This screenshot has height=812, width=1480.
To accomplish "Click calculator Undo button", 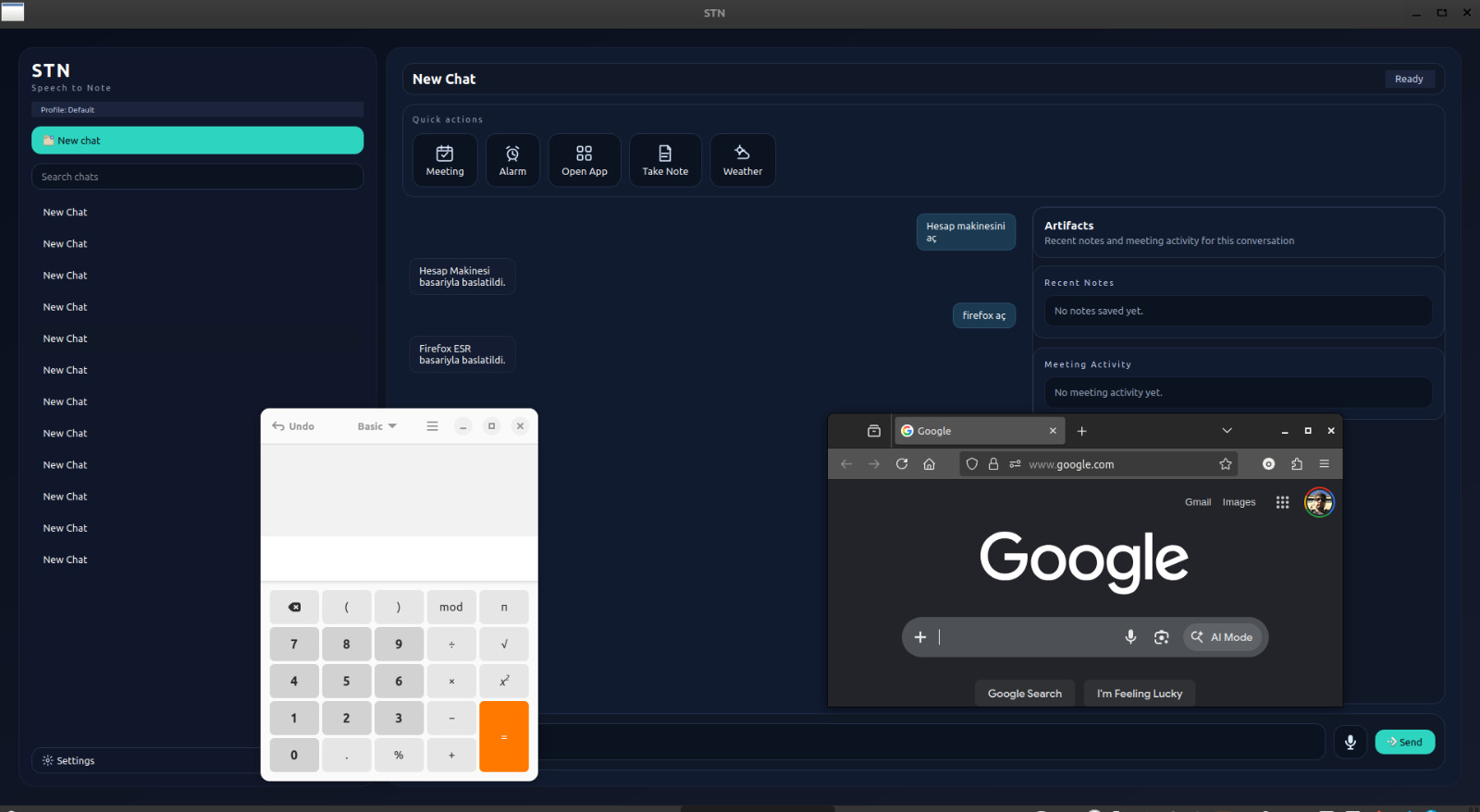I will pos(293,426).
